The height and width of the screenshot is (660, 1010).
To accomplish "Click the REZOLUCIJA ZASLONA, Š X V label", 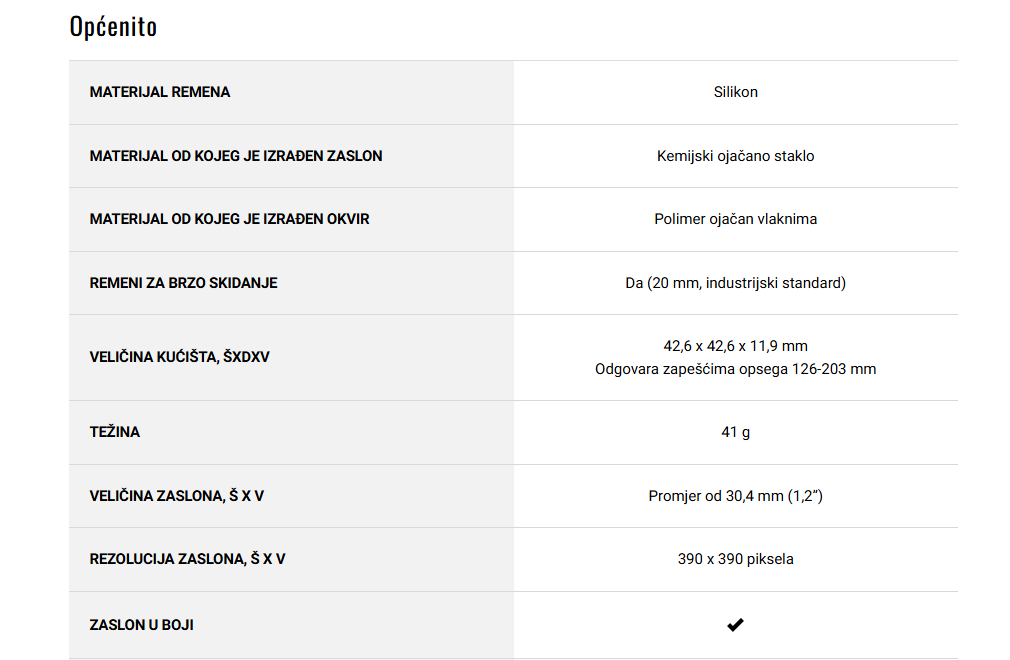I will tap(187, 559).
